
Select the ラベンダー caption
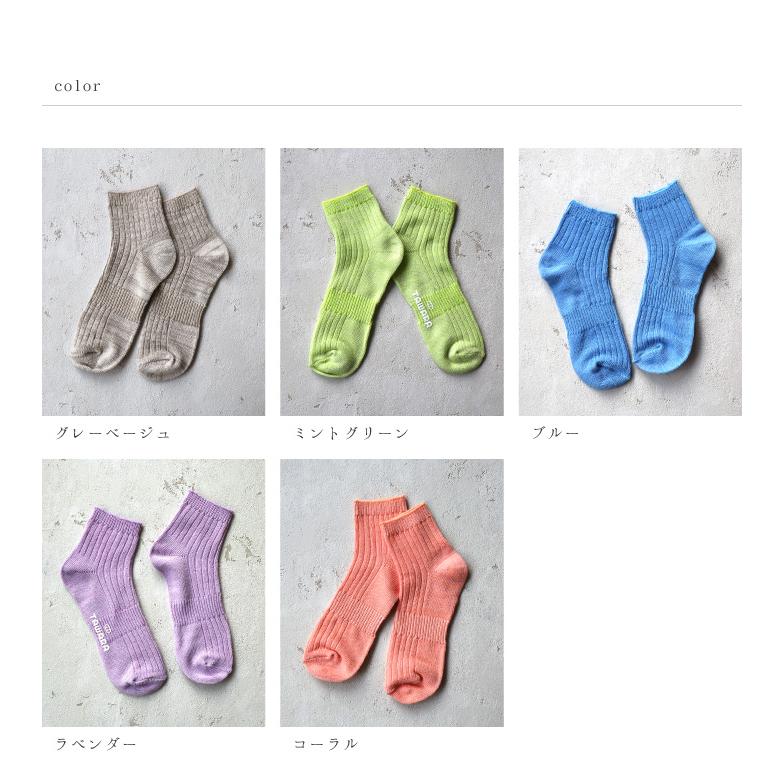coord(96,744)
